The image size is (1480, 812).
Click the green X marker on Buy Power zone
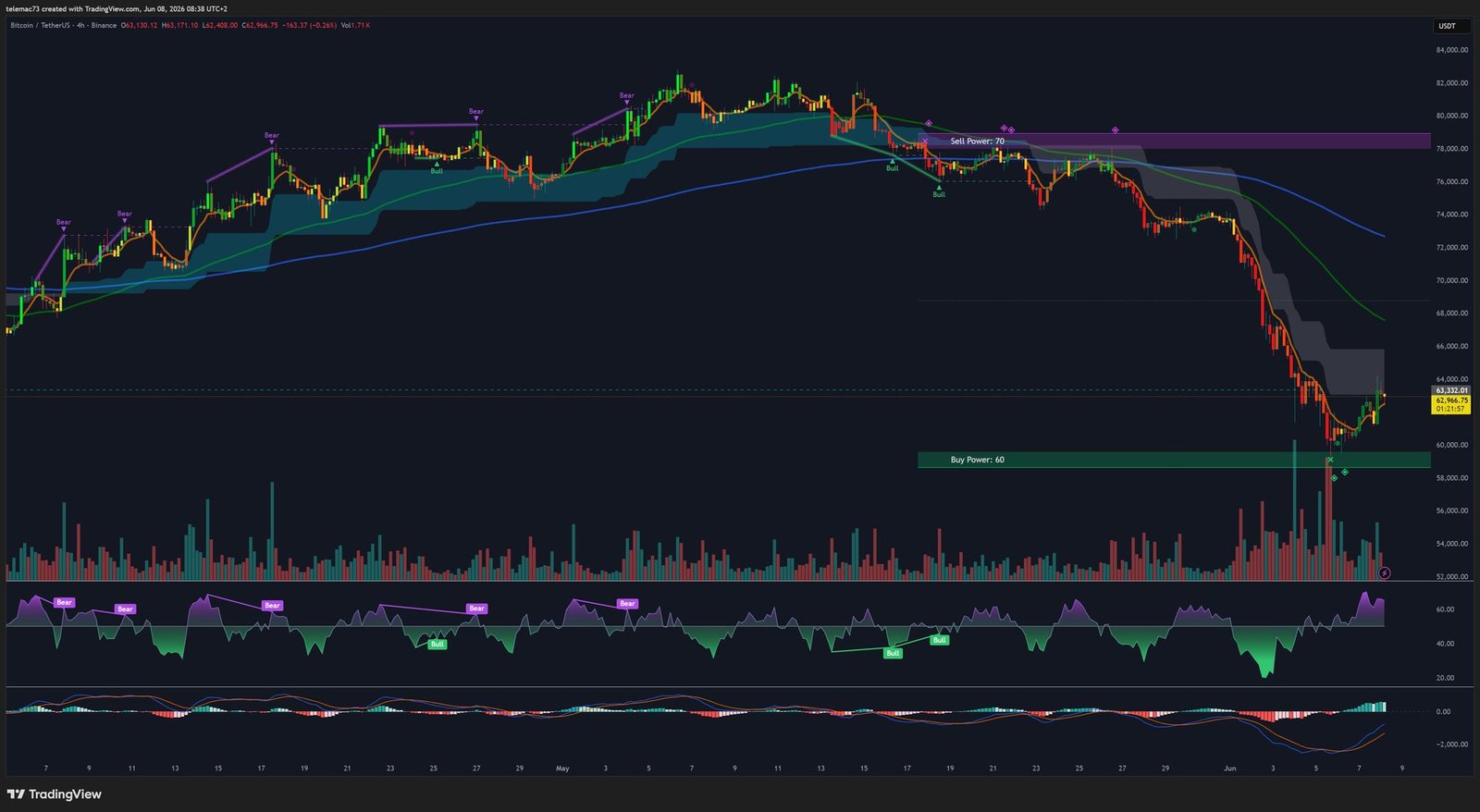pos(1330,460)
